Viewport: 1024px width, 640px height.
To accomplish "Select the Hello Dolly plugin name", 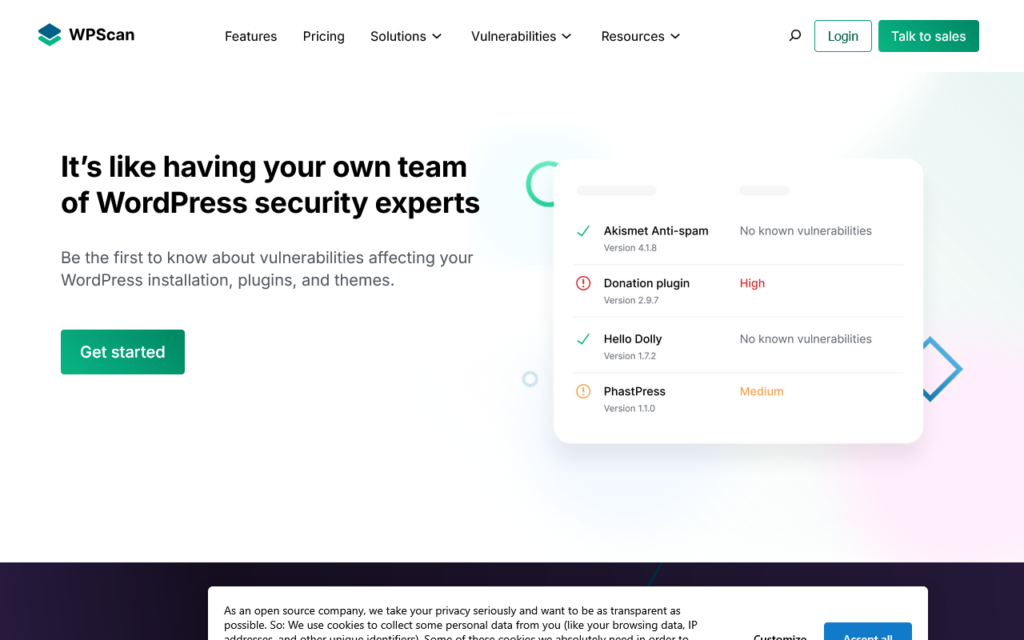I will (632, 339).
